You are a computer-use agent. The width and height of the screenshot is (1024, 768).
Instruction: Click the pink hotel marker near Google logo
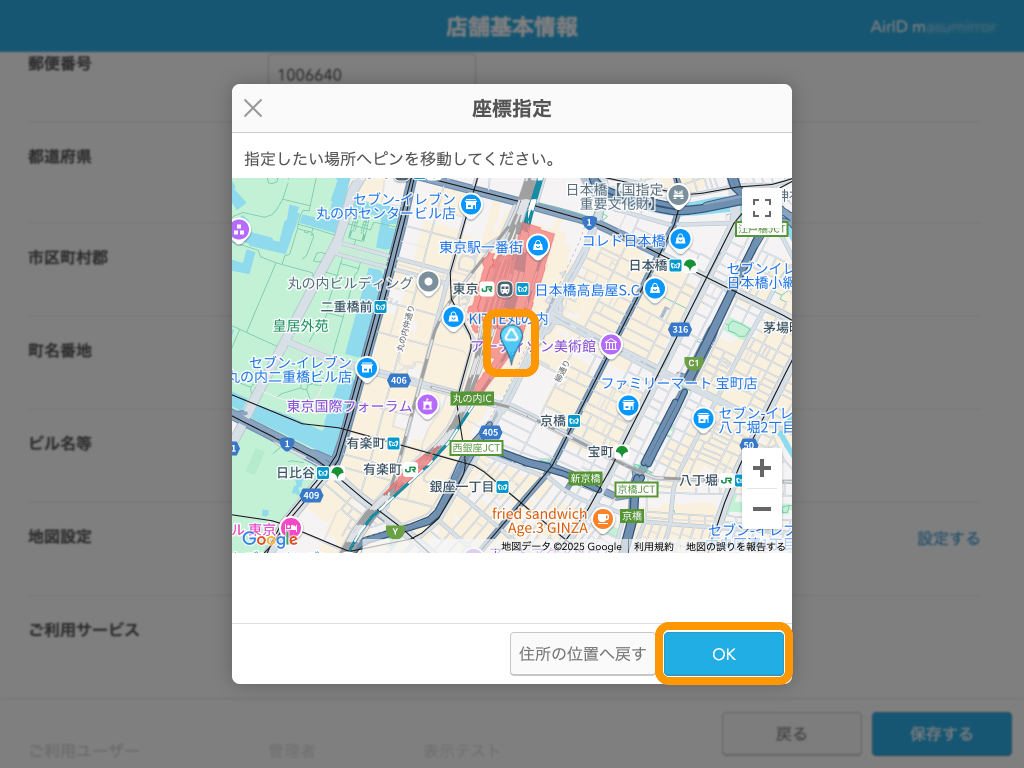(x=291, y=528)
